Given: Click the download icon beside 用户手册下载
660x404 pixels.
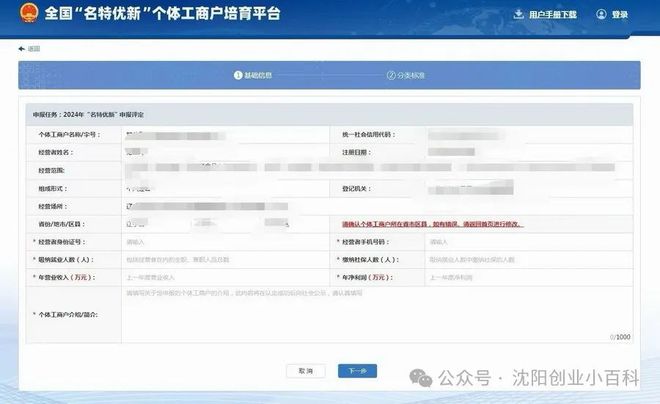Looking at the screenshot, I should [519, 14].
